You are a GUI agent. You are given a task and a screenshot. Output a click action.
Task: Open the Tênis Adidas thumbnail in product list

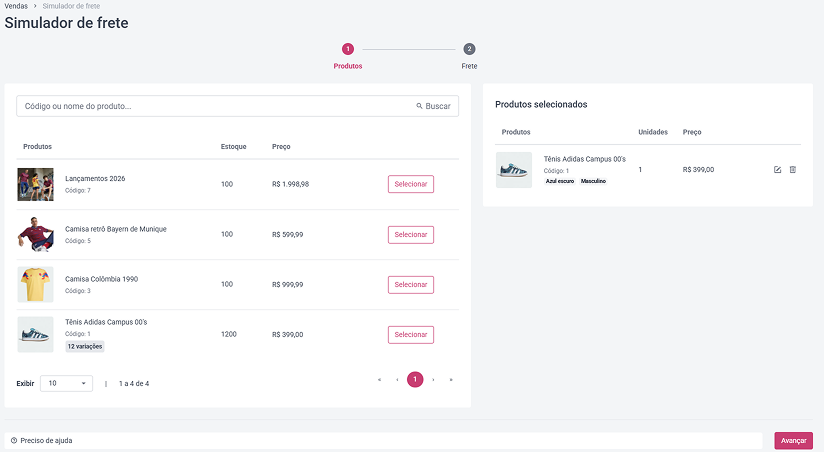(35, 334)
